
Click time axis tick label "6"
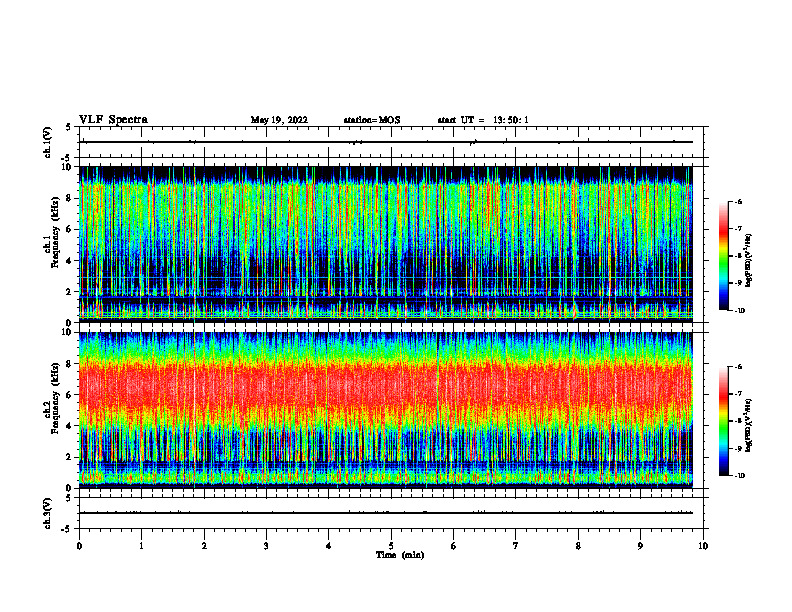pyautogui.click(x=453, y=546)
